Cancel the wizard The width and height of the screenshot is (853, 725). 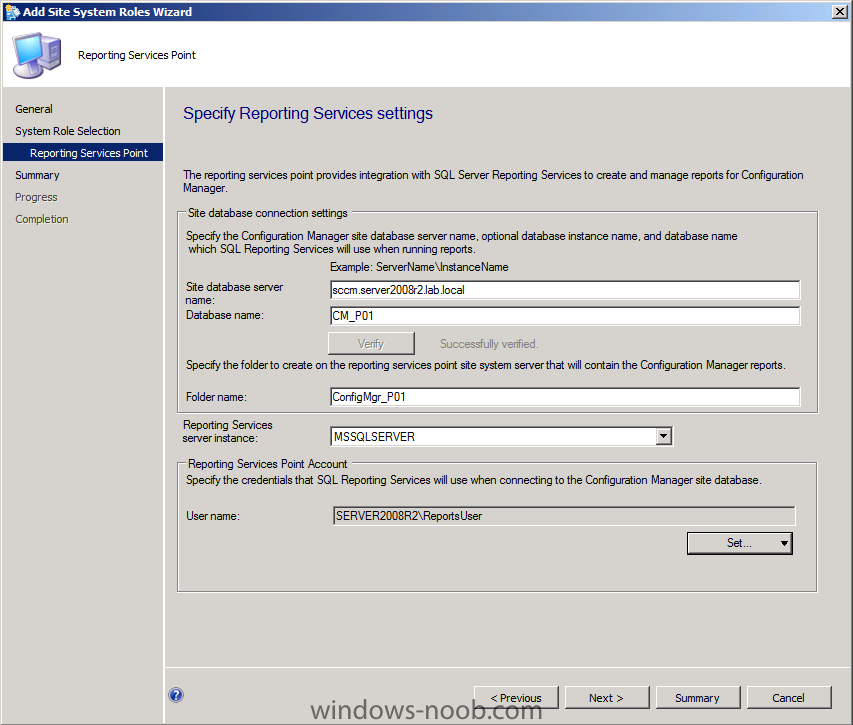tap(788, 697)
